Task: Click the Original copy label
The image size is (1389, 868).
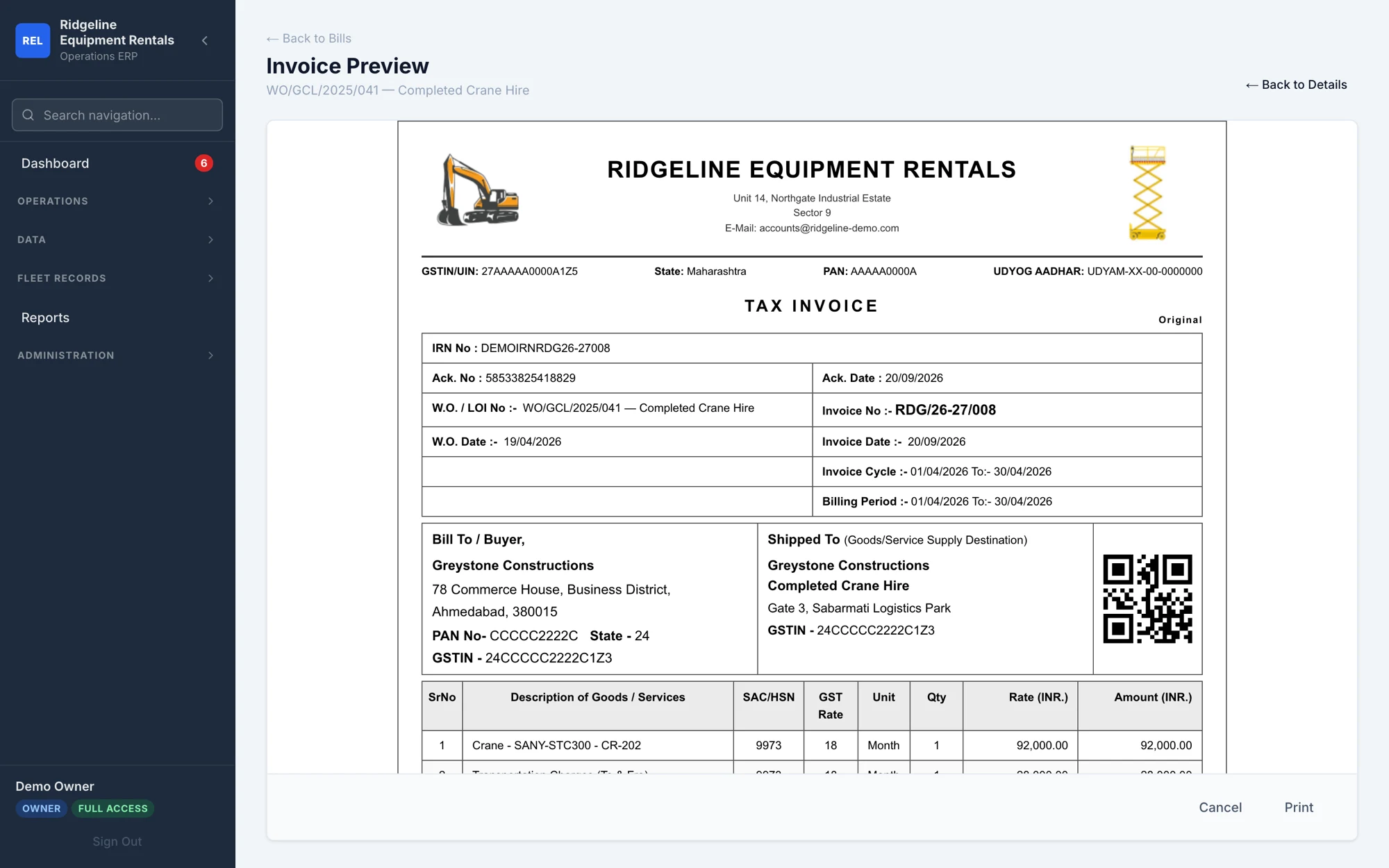Action: tap(1180, 320)
